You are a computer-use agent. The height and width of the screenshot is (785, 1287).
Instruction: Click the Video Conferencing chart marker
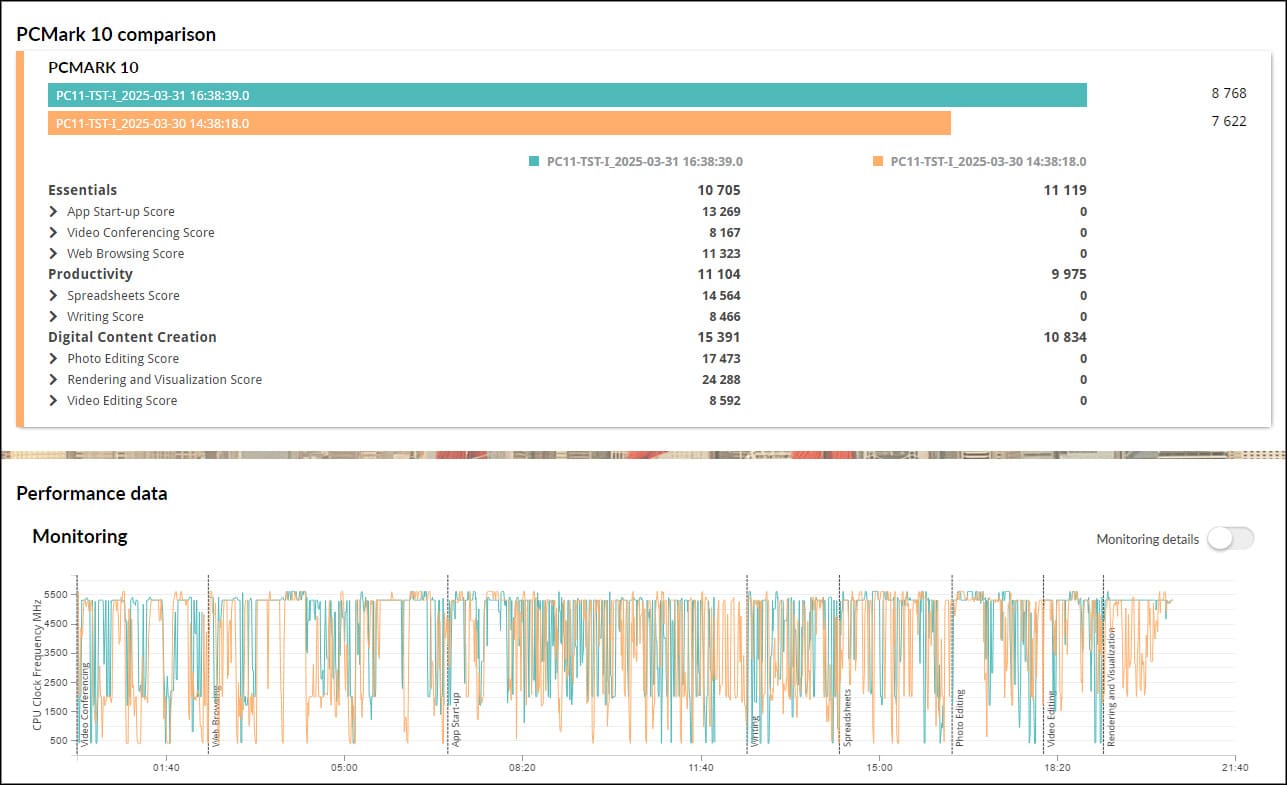click(x=85, y=704)
